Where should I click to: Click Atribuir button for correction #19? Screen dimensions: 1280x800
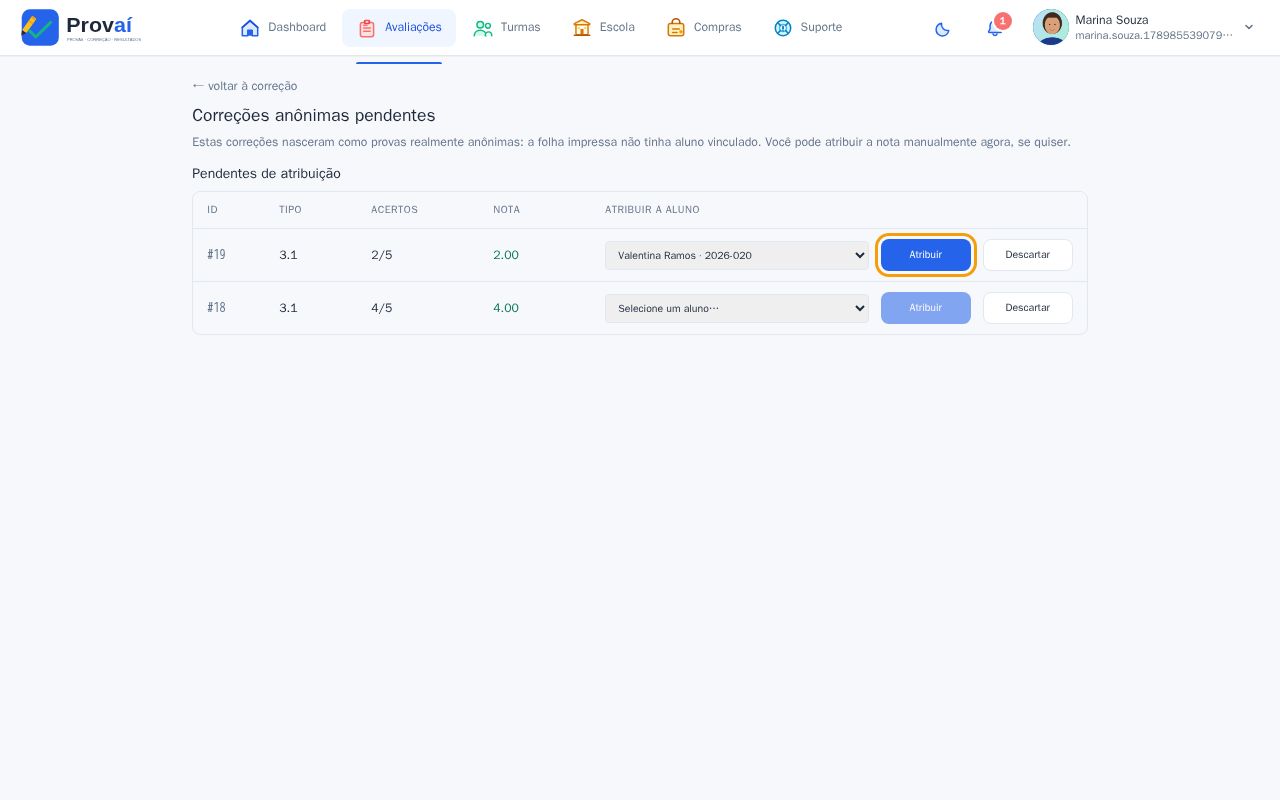tap(926, 255)
